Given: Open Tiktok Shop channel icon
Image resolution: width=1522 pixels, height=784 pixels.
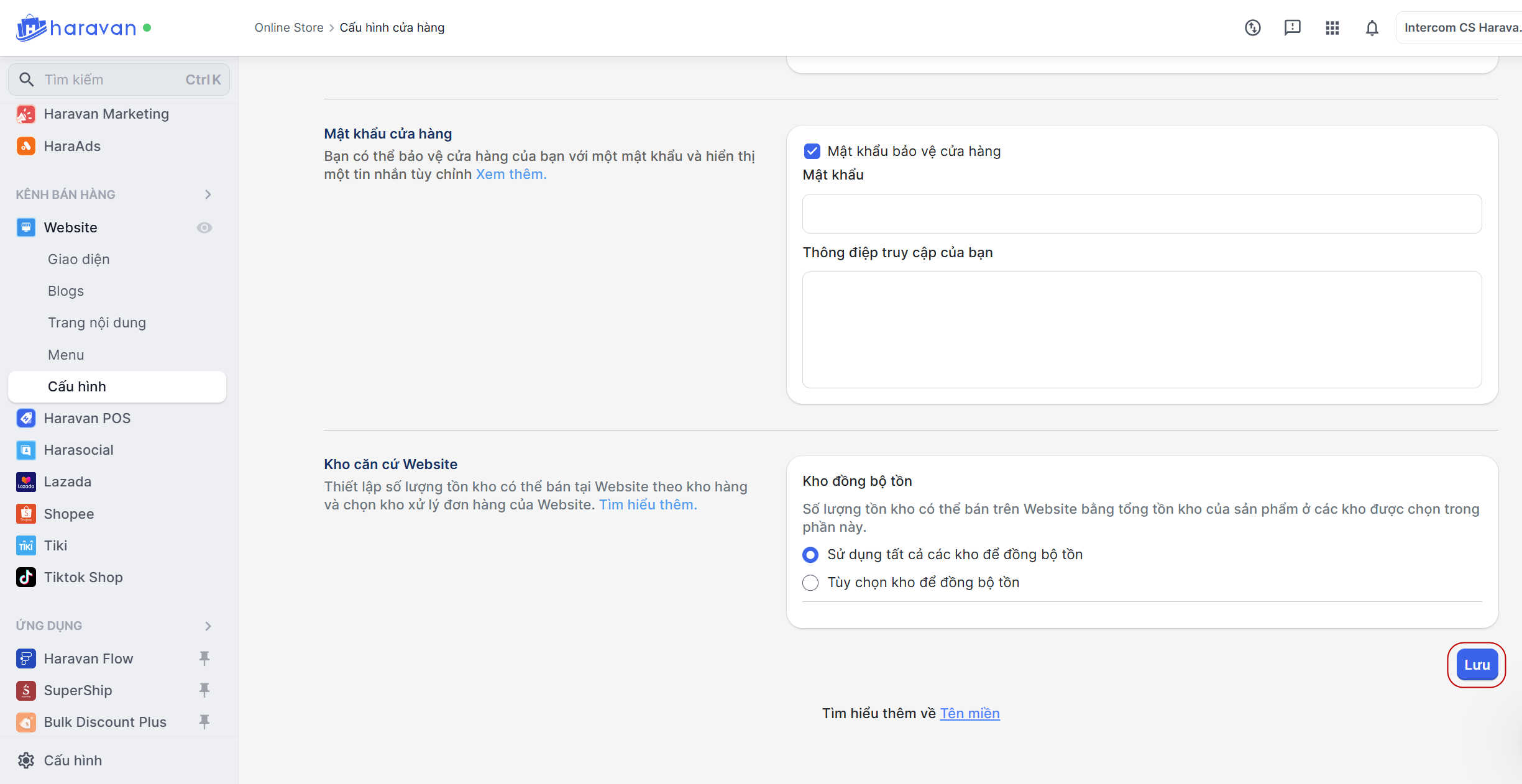Looking at the screenshot, I should point(25,577).
